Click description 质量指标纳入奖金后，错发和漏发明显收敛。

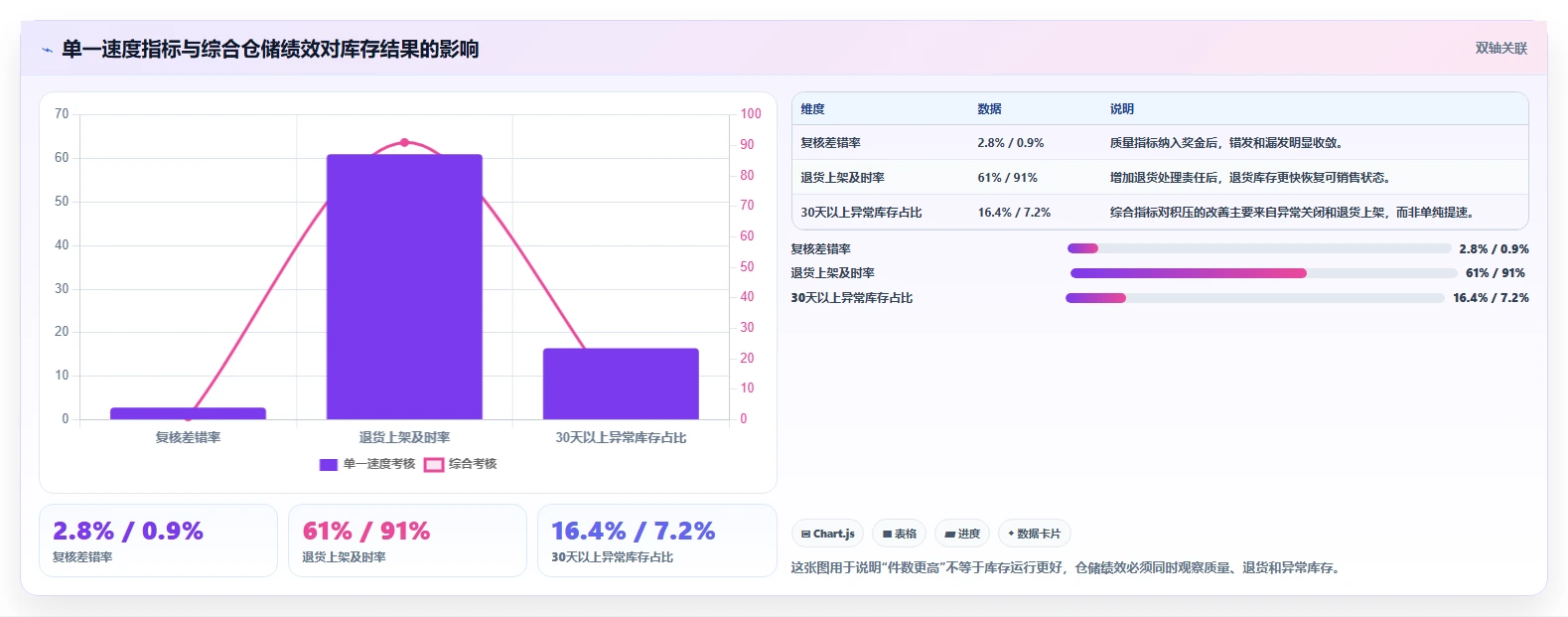point(1228,143)
